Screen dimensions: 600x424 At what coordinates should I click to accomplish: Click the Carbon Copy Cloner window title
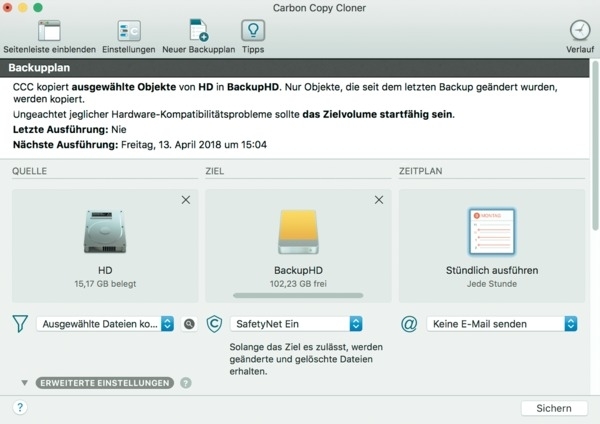click(x=319, y=8)
